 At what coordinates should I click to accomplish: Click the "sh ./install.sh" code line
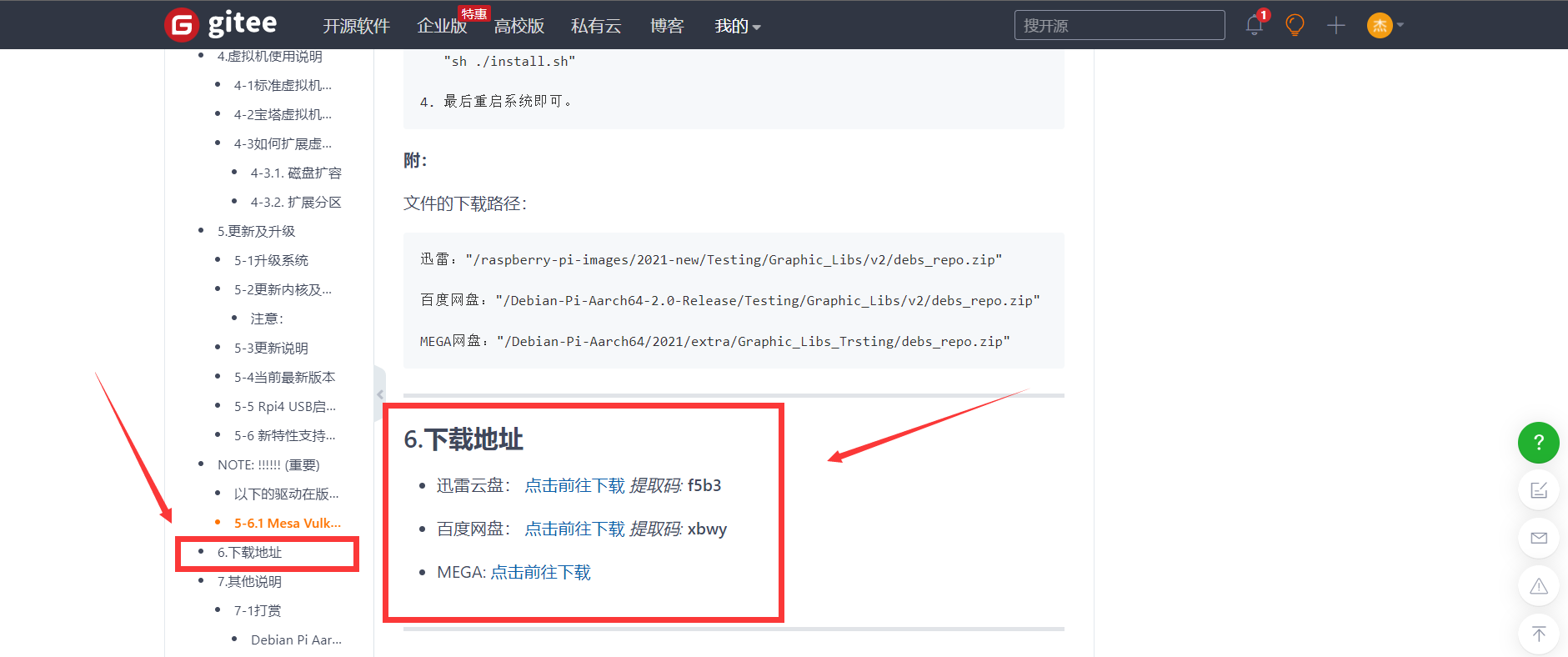pyautogui.click(x=509, y=61)
